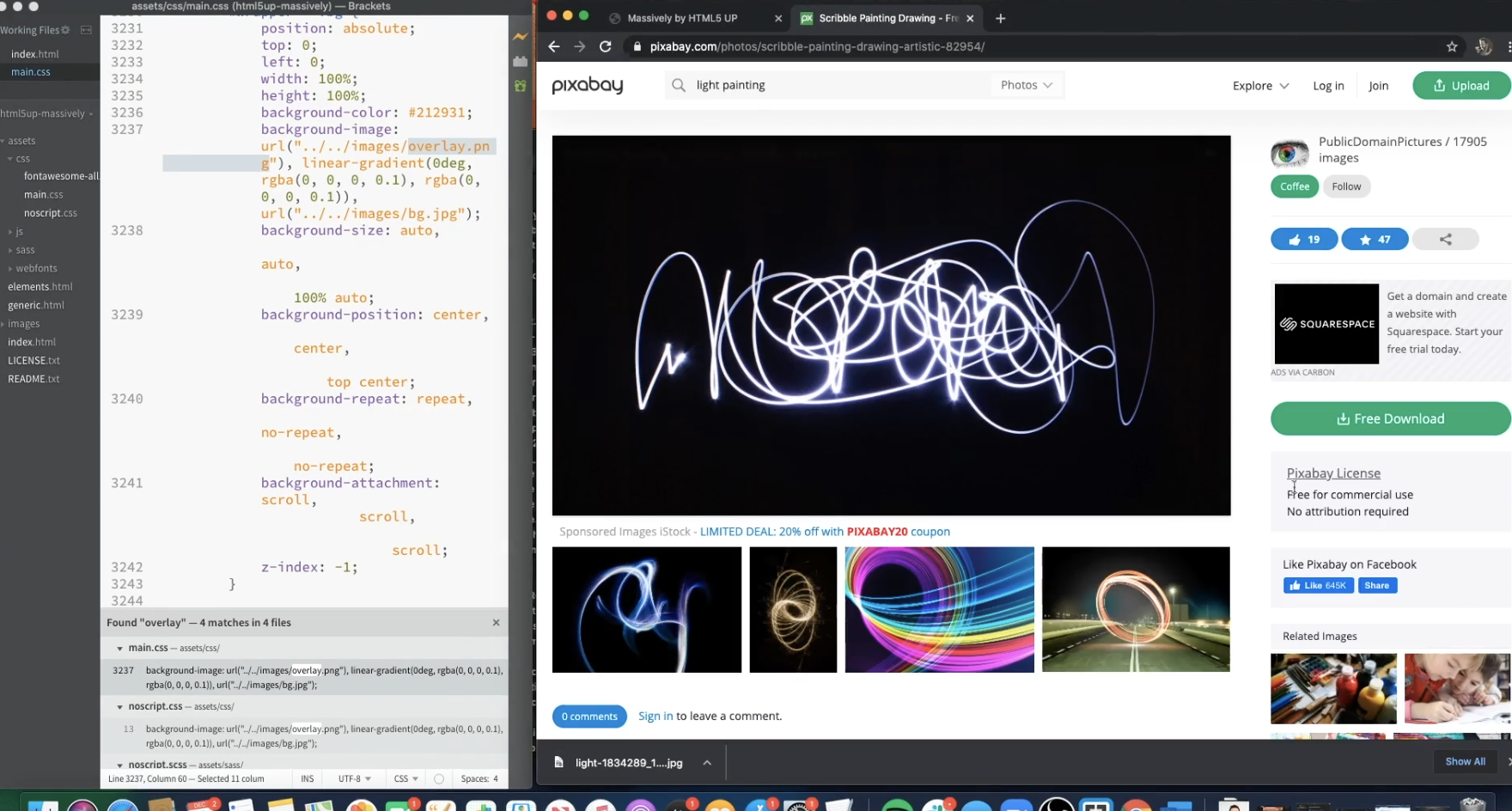
Task: Click search magnifier icon on Pixabay
Action: pos(679,85)
